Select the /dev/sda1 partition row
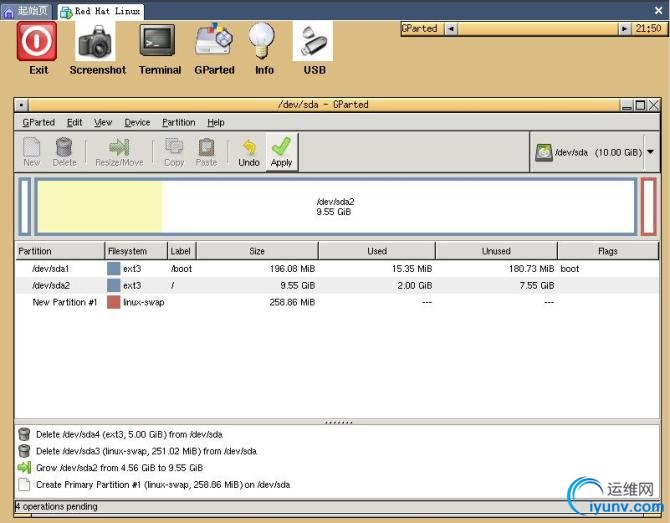This screenshot has width=670, height=523. (x=338, y=269)
